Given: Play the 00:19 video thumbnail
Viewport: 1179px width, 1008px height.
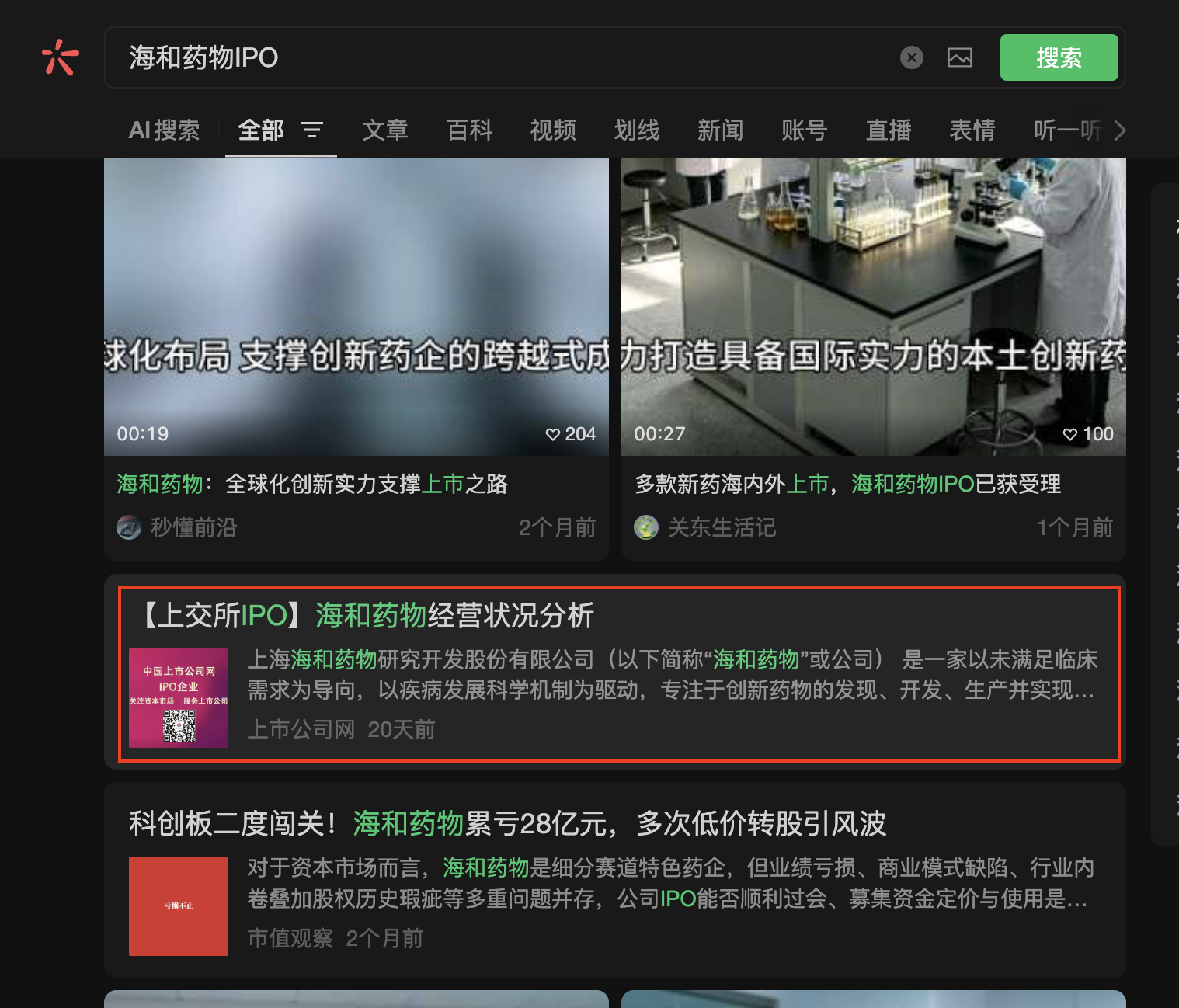Looking at the screenshot, I should coord(356,307).
